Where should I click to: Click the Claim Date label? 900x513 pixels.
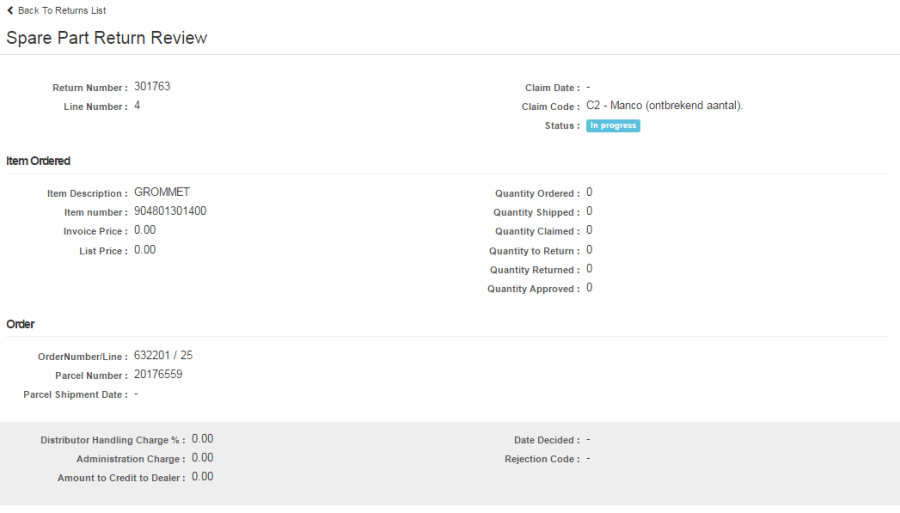(552, 88)
